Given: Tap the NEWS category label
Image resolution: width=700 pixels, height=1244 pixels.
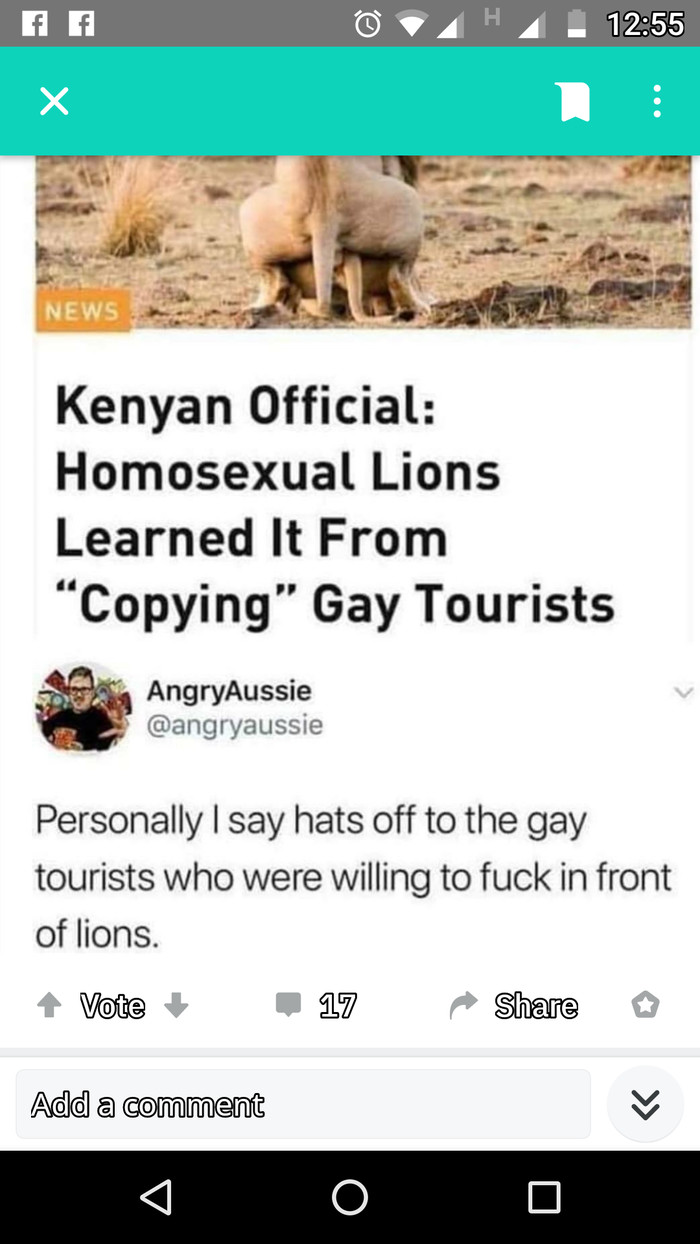Looking at the screenshot, I should 82,311.
